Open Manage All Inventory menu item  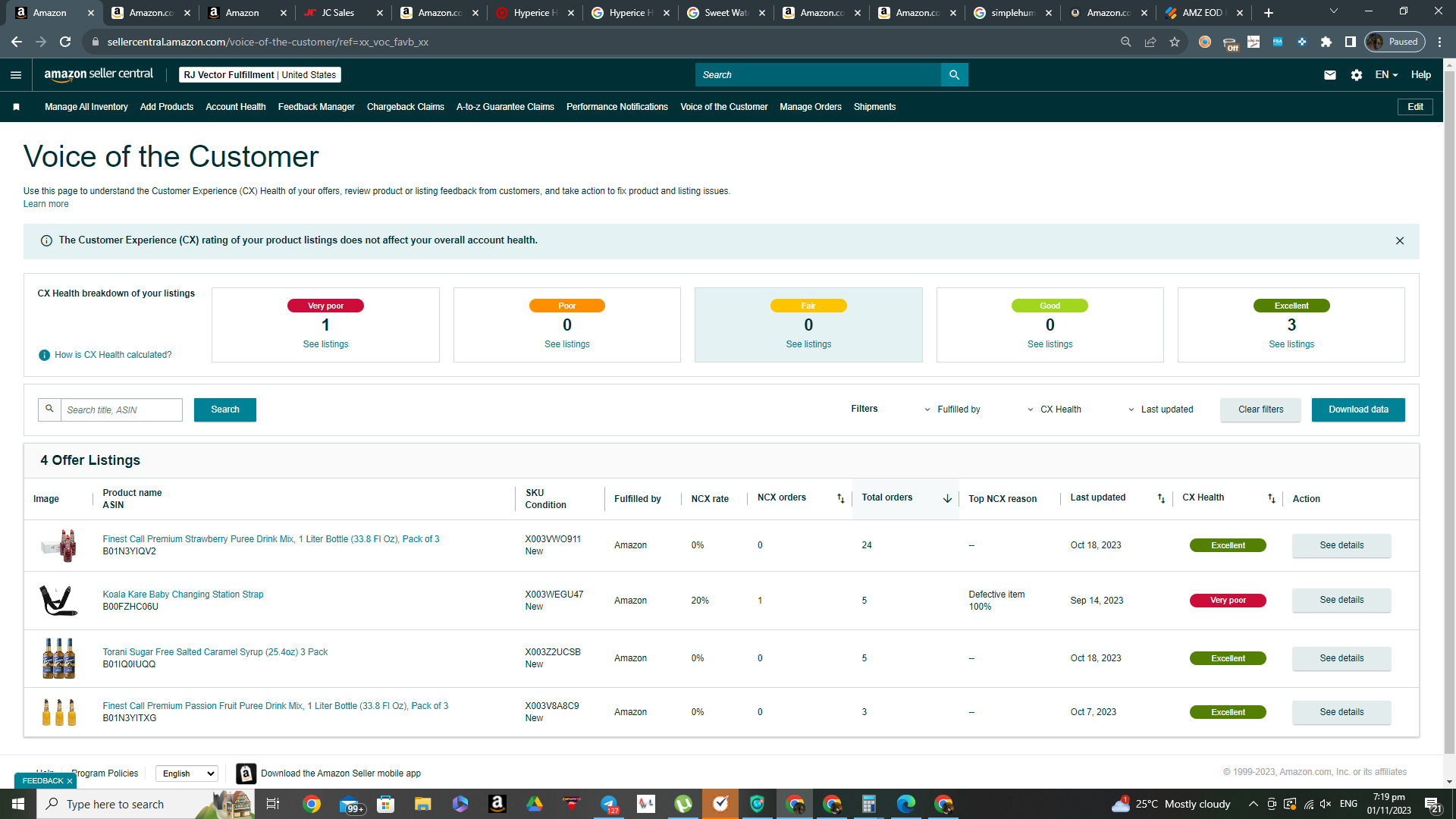[x=86, y=107]
